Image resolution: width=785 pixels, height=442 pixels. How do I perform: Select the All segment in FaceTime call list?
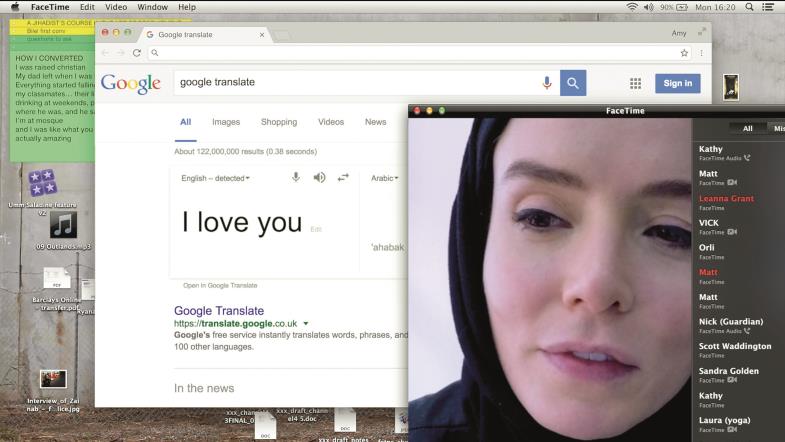(x=747, y=128)
